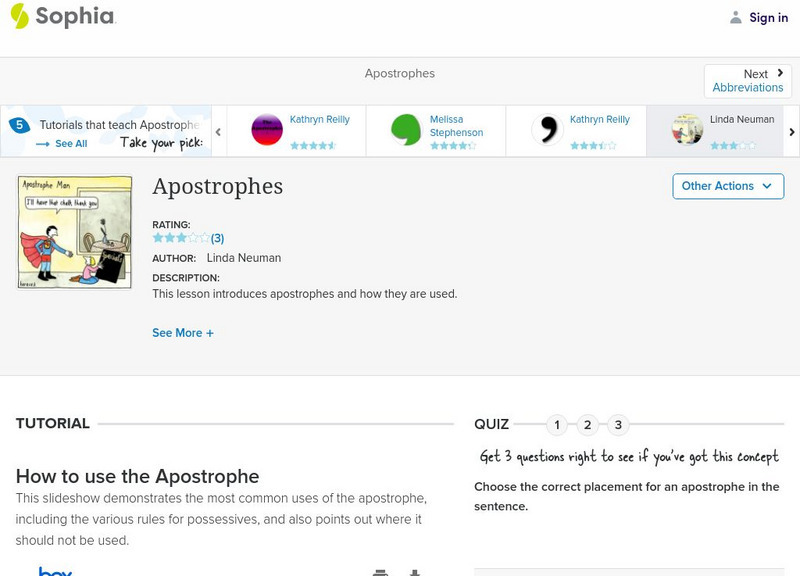This screenshot has width=800, height=576.
Task: Open the Other Actions dropdown
Action: point(727,186)
